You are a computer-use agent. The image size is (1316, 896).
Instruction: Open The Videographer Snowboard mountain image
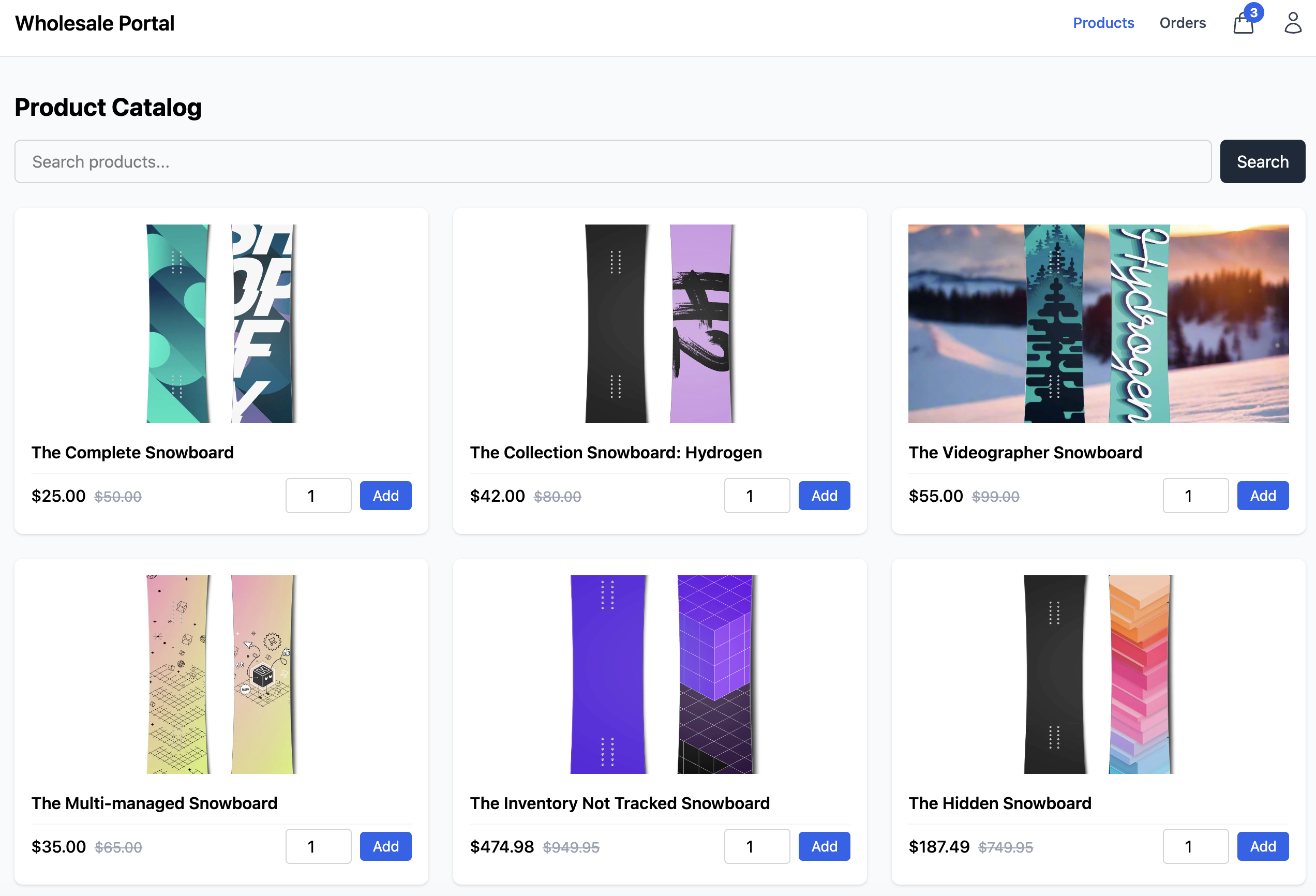1099,323
